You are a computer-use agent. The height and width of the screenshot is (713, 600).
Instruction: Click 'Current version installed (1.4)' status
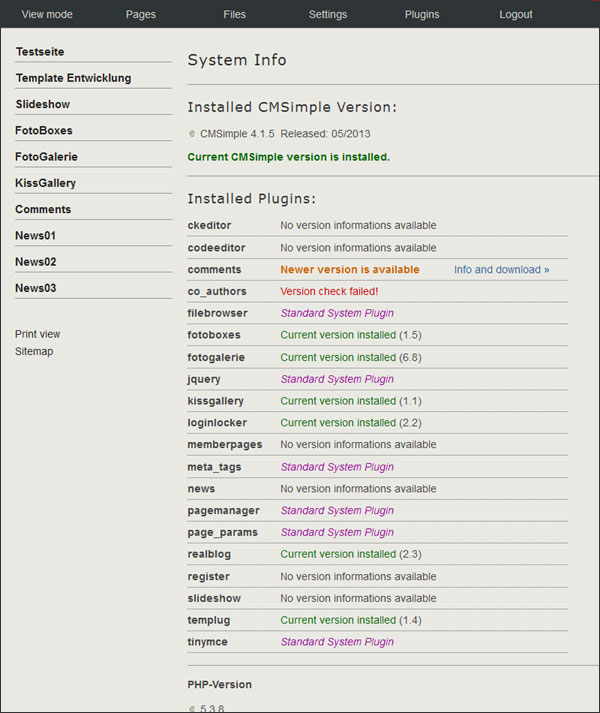coord(351,620)
